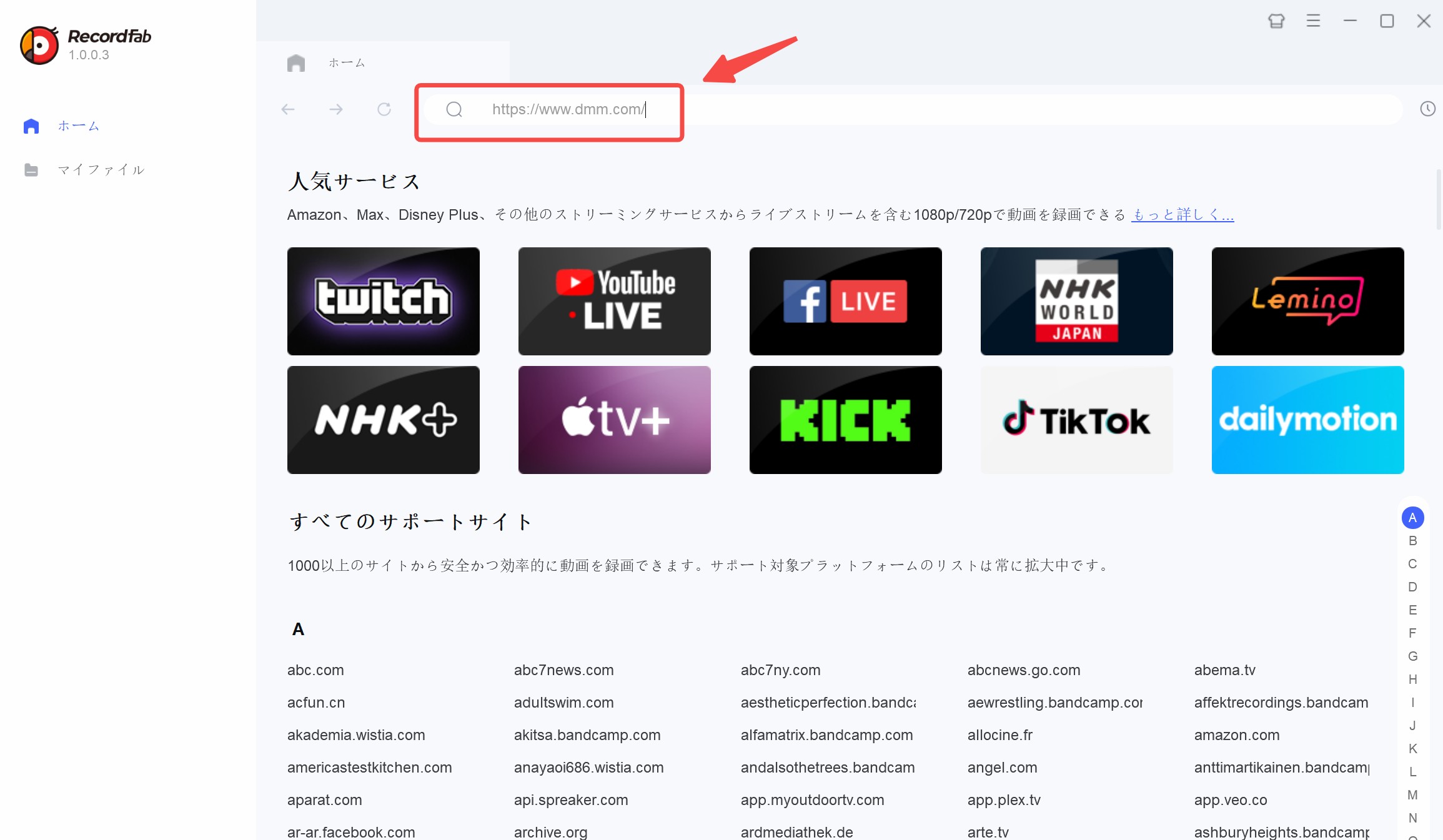Click the back navigation arrow
The width and height of the screenshot is (1443, 840).
point(288,109)
